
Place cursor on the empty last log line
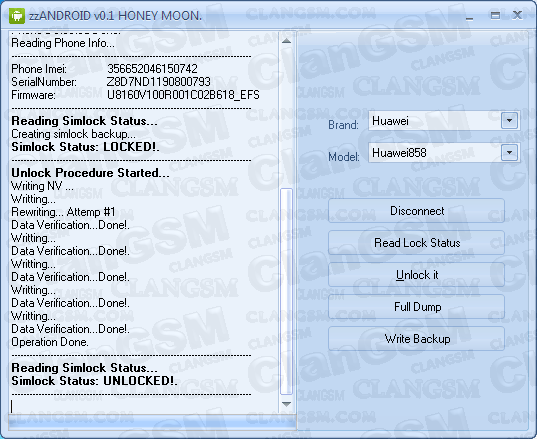144,406
